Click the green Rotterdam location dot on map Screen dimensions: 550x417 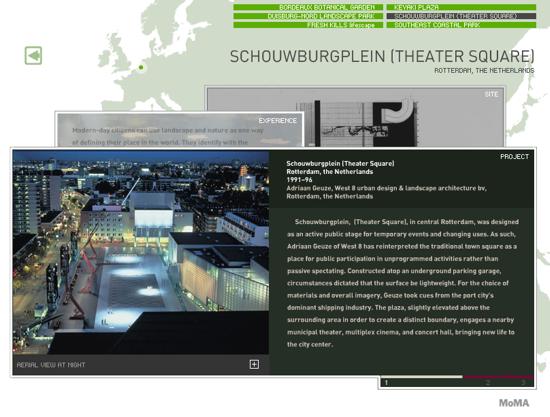[x=141, y=67]
